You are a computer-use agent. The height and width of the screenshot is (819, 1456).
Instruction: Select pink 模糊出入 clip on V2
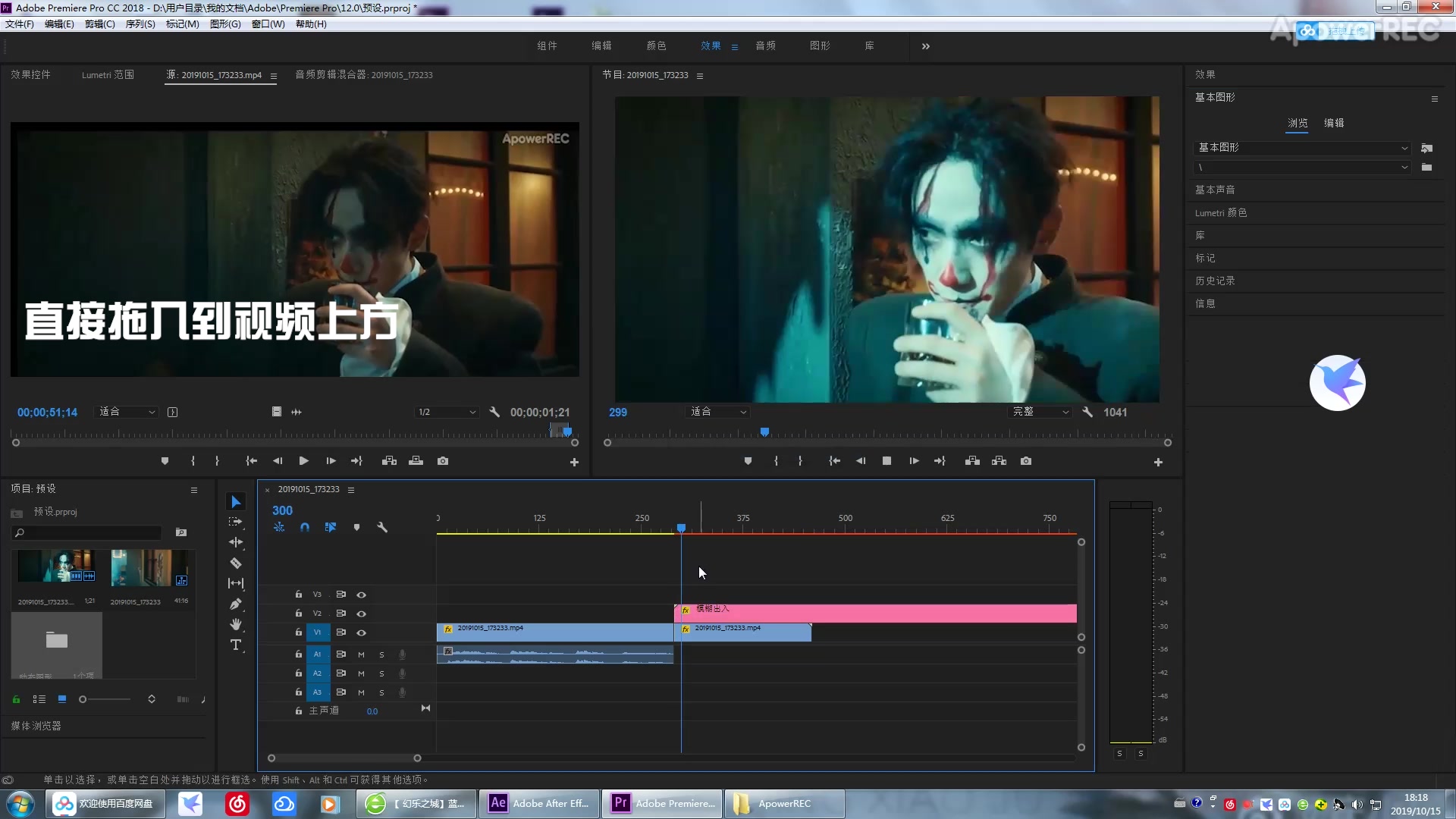pyautogui.click(x=875, y=613)
